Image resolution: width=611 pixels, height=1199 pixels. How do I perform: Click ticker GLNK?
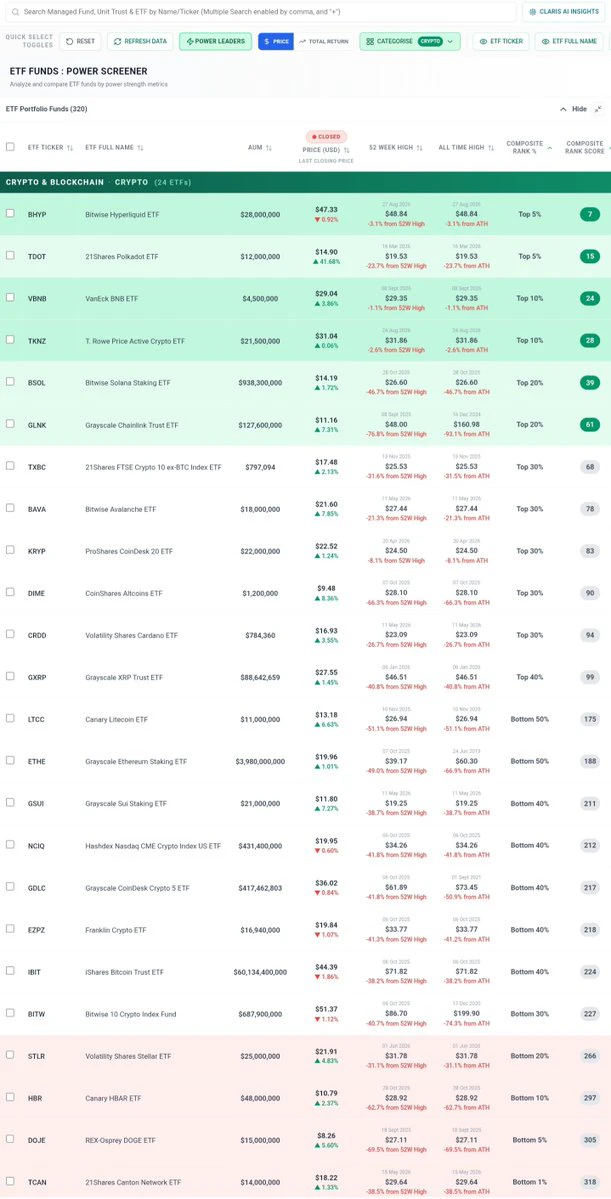pos(37,425)
